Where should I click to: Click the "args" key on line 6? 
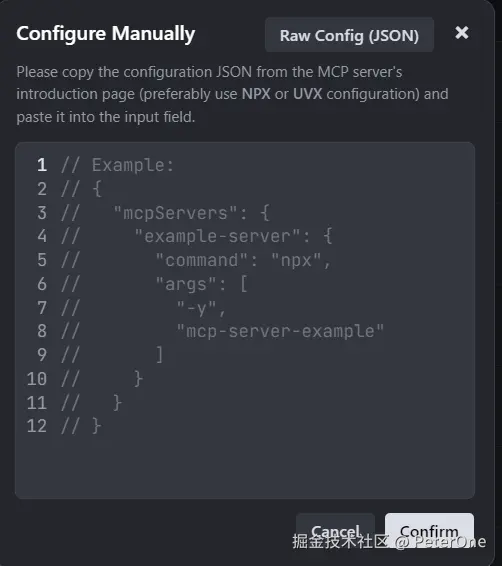click(x=185, y=284)
